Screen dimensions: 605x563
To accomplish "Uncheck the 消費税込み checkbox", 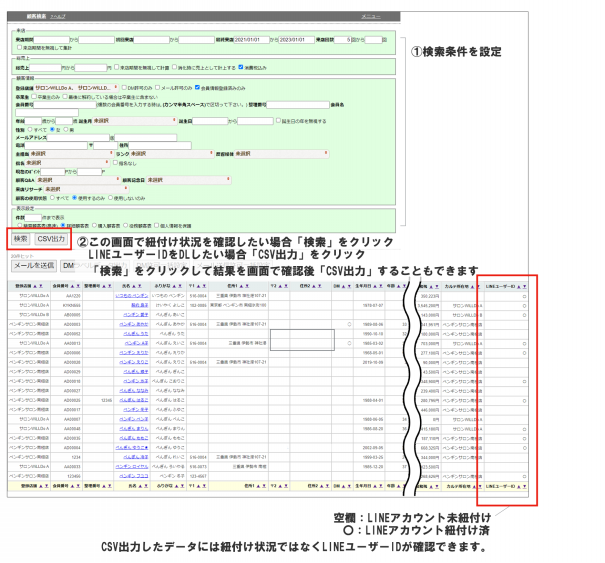I will click(241, 67).
